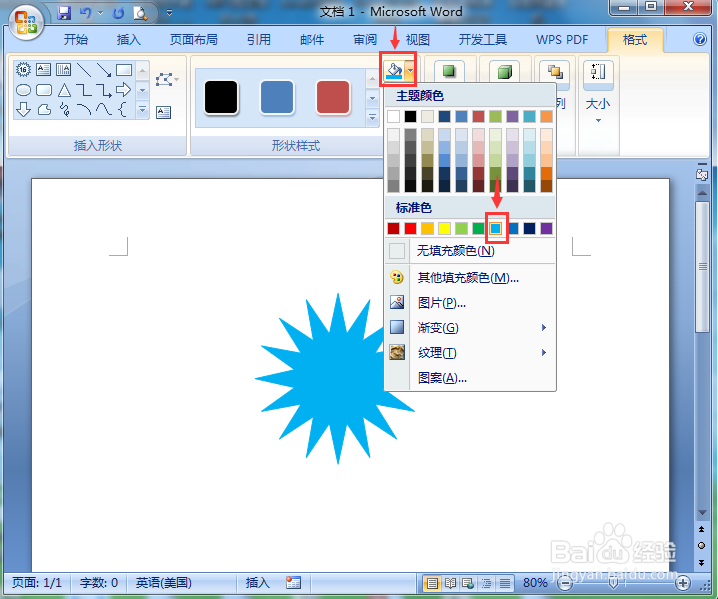Switch to Full Screen Reading view
Image resolution: width=718 pixels, height=599 pixels.
(x=450, y=583)
